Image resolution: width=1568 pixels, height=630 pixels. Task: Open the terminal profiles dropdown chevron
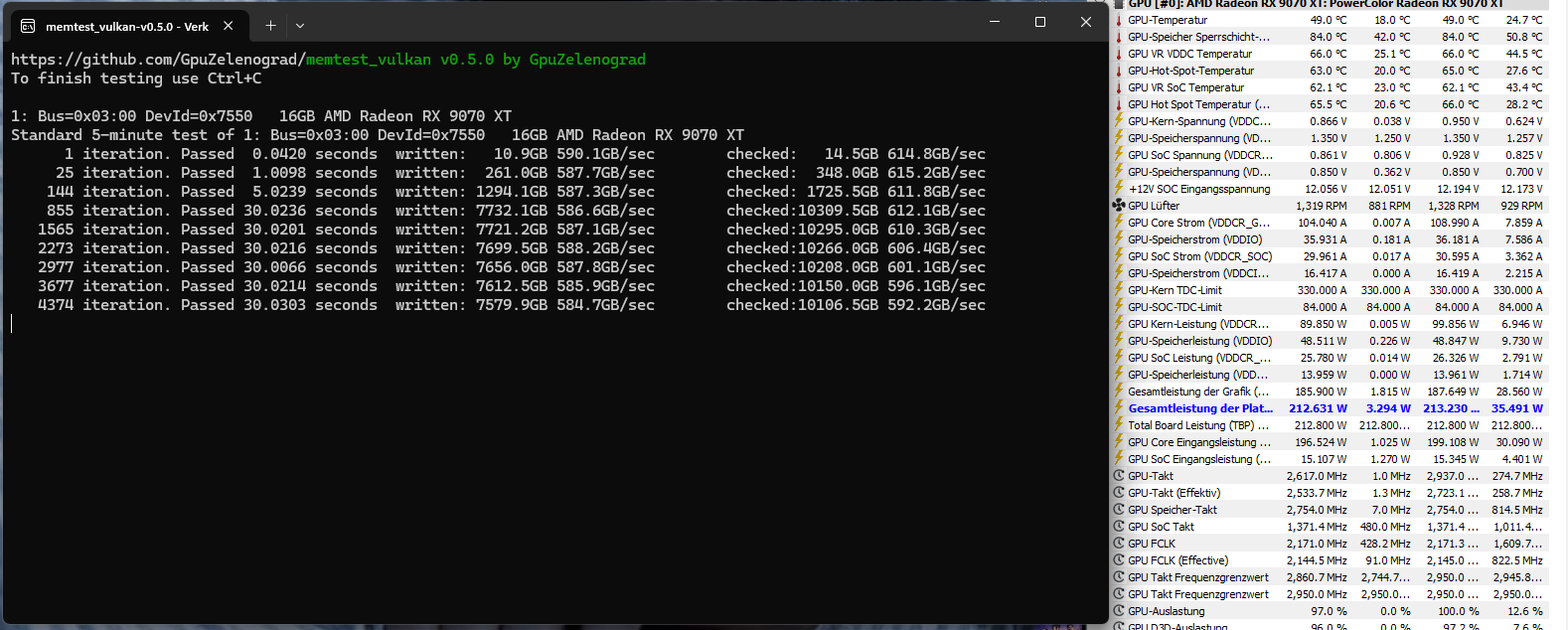tap(300, 26)
